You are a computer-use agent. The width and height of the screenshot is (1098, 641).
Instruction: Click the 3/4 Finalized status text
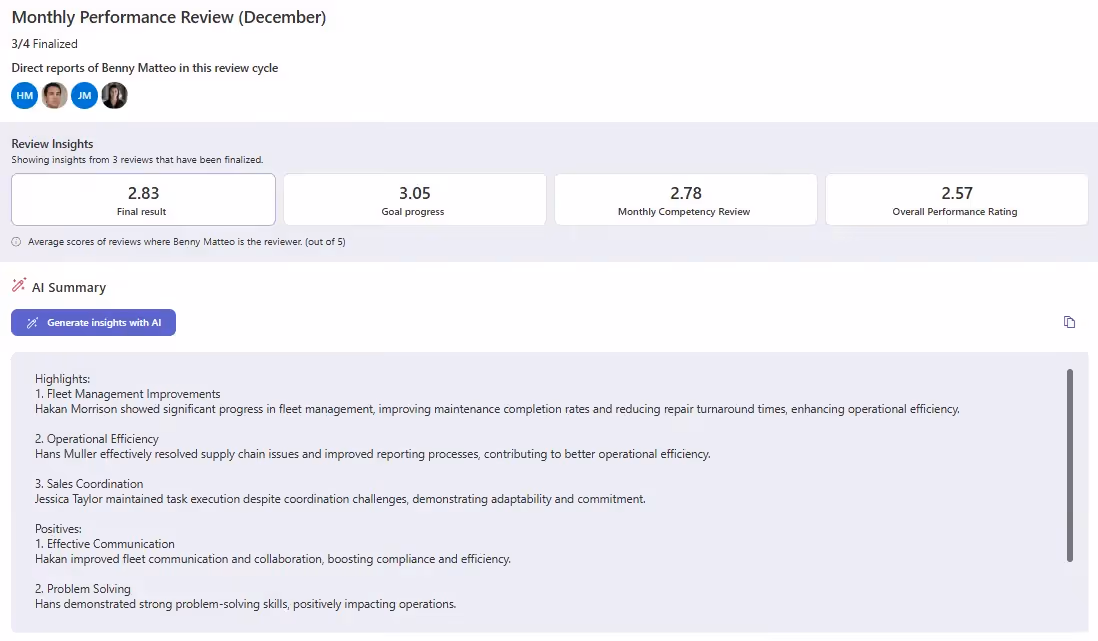tap(44, 43)
